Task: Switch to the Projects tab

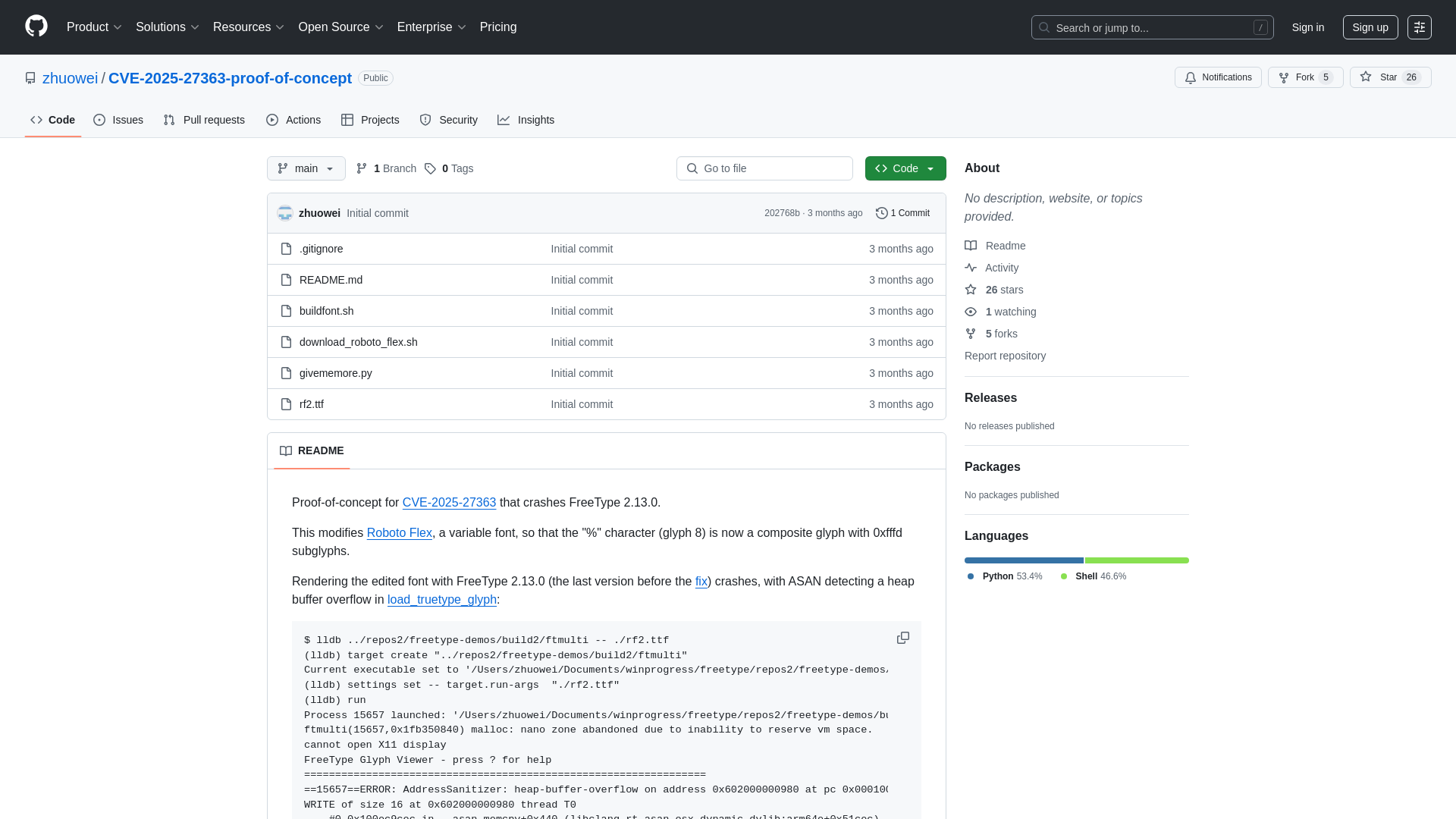Action: (x=370, y=120)
